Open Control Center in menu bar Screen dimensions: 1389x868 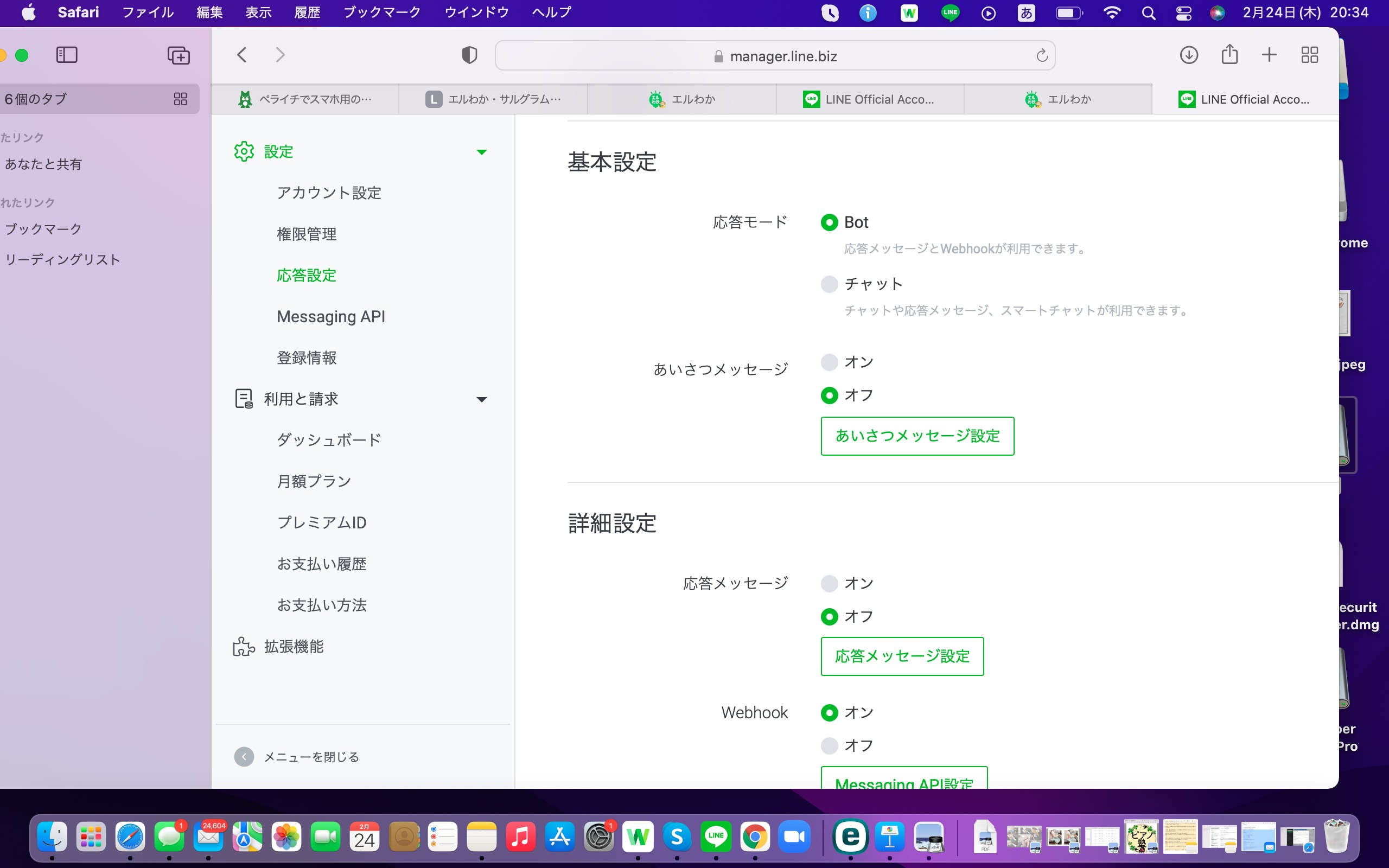point(1183,12)
